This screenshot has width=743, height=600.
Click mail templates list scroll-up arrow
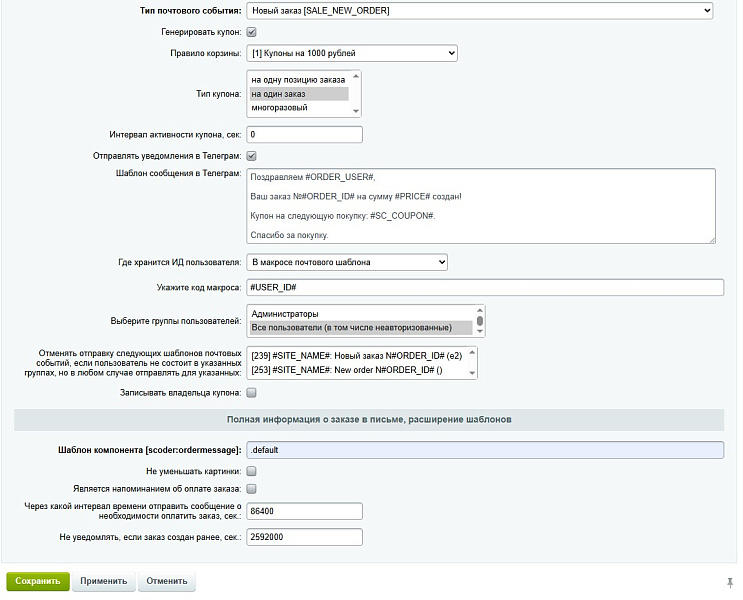coord(472,353)
